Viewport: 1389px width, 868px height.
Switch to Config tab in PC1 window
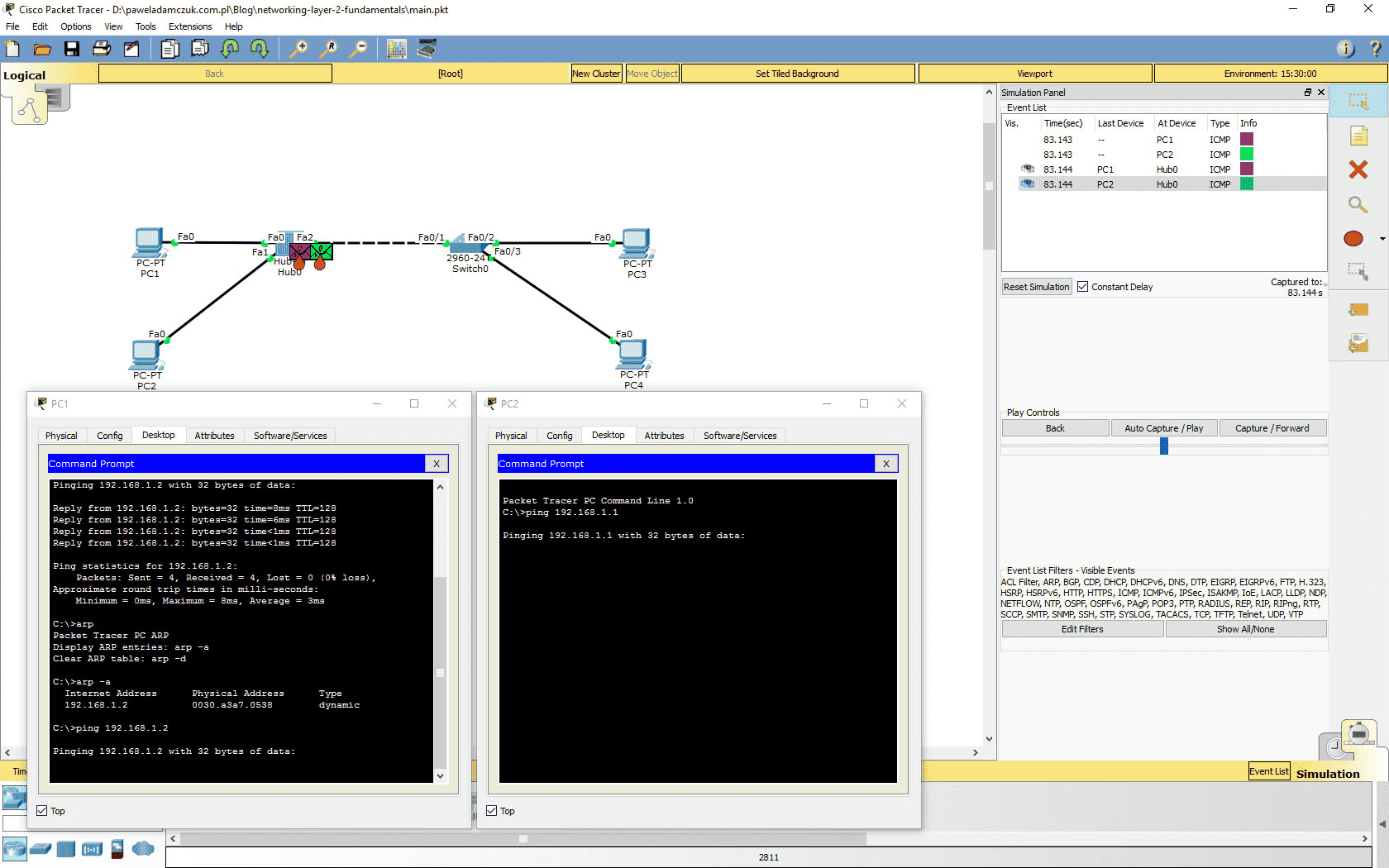point(109,436)
